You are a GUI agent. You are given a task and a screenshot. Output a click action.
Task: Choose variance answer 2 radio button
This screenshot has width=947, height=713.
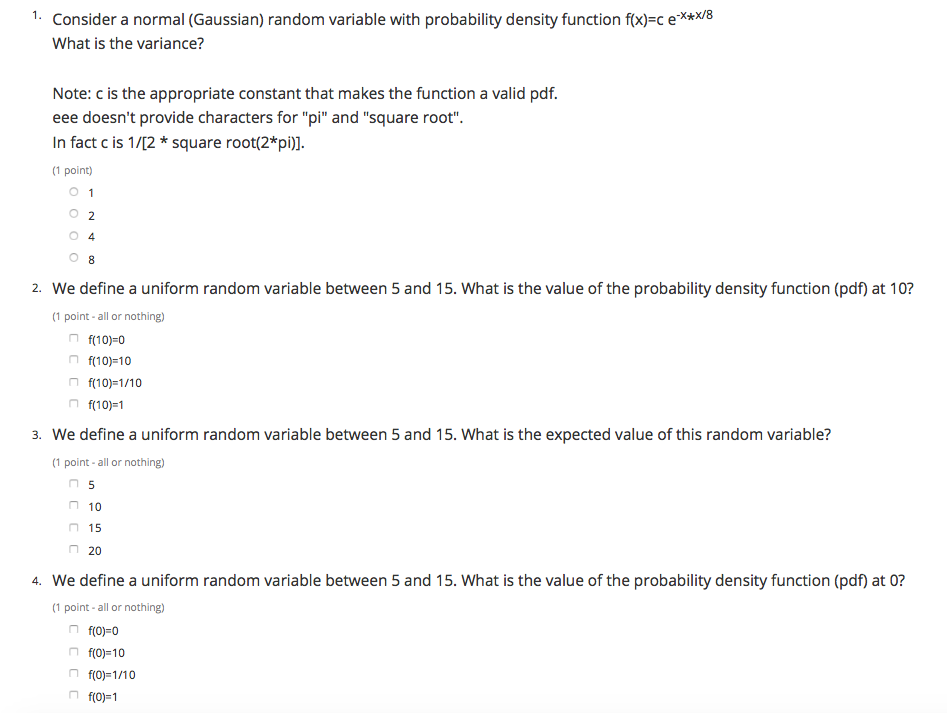(x=74, y=214)
